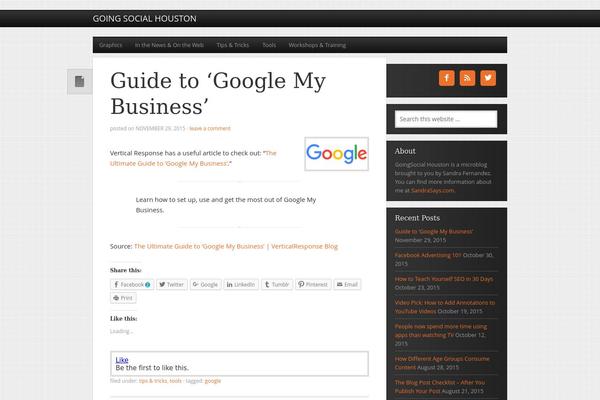
Task: Click the Recent Posts sidebar heading
Action: 417,218
